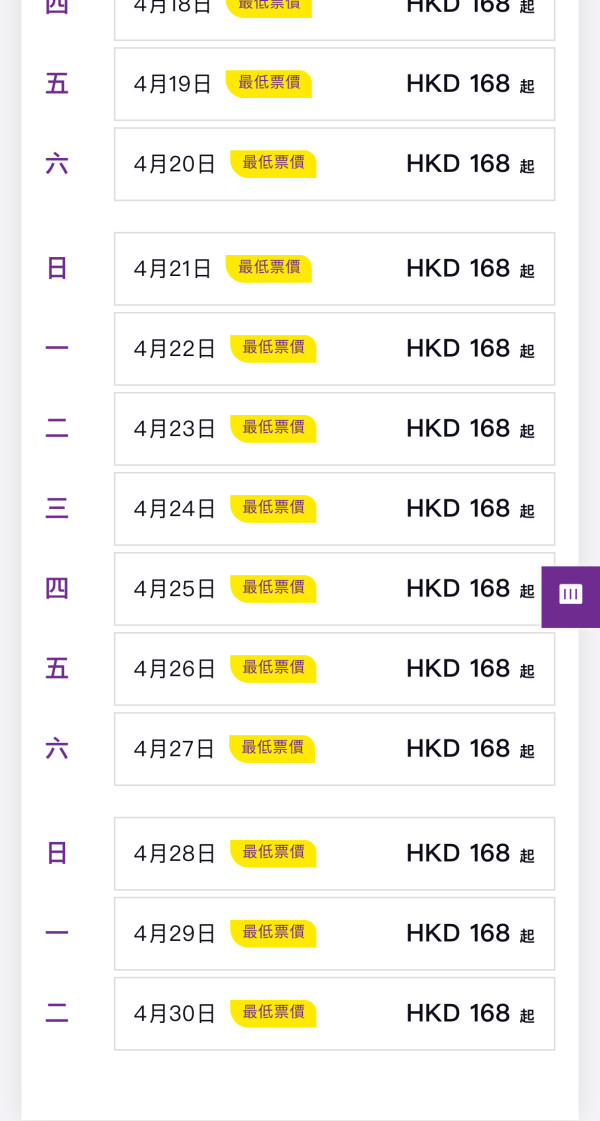Select the 4月19日 fare card
600x1121 pixels.
click(x=334, y=84)
